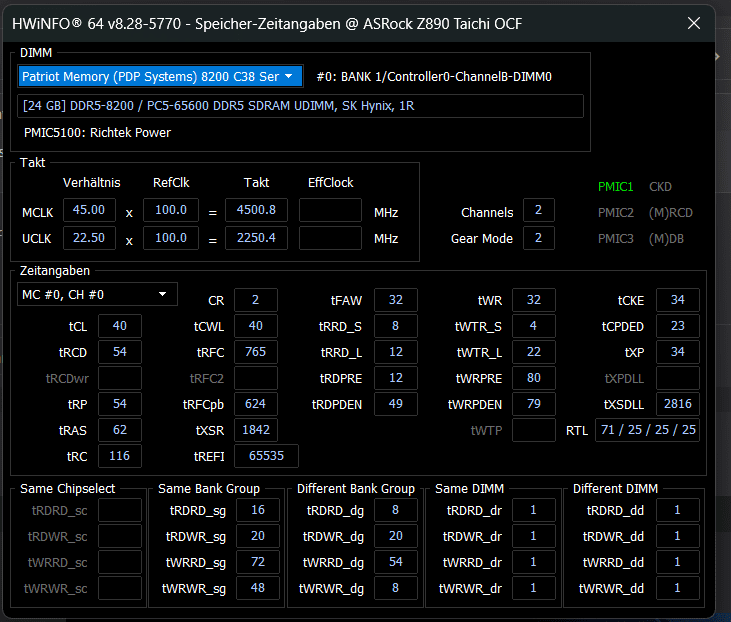
Task: Click the tWRRD_sg value 72
Action: pos(258,562)
